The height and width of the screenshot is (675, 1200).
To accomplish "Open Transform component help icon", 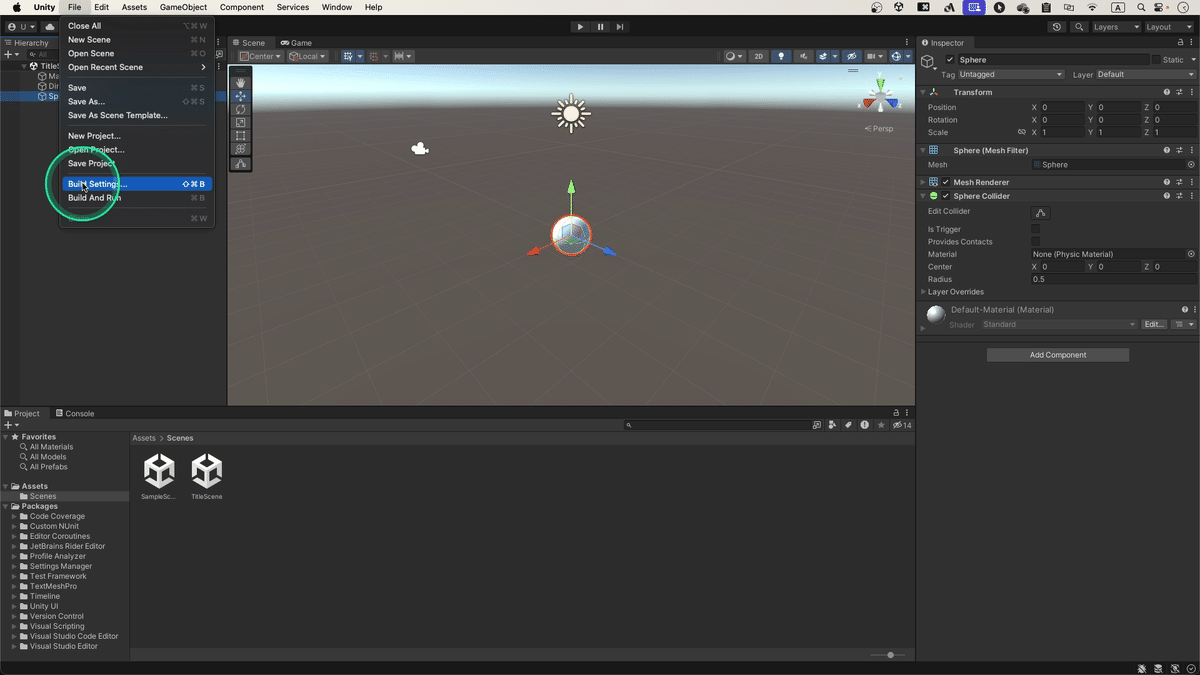I will coord(1166,92).
